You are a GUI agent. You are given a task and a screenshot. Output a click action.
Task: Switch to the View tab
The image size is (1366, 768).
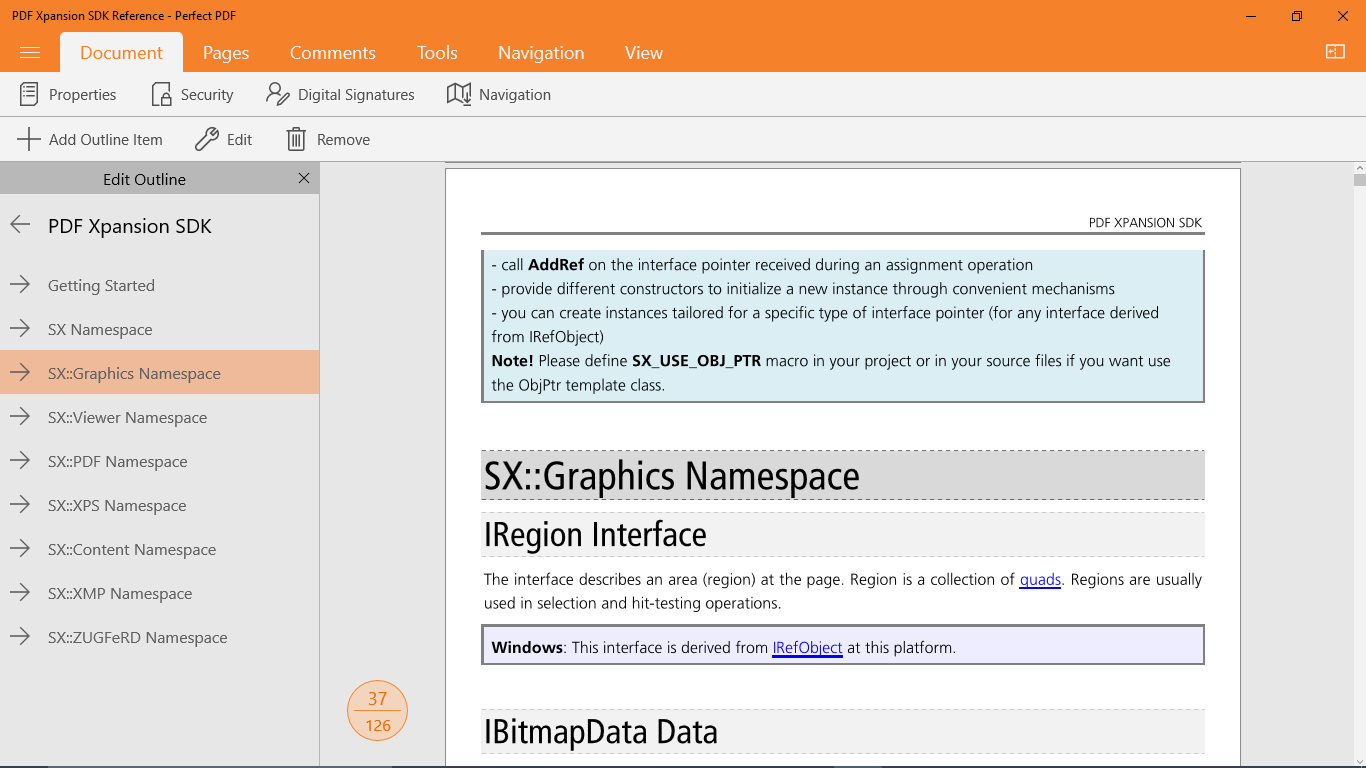click(x=644, y=53)
